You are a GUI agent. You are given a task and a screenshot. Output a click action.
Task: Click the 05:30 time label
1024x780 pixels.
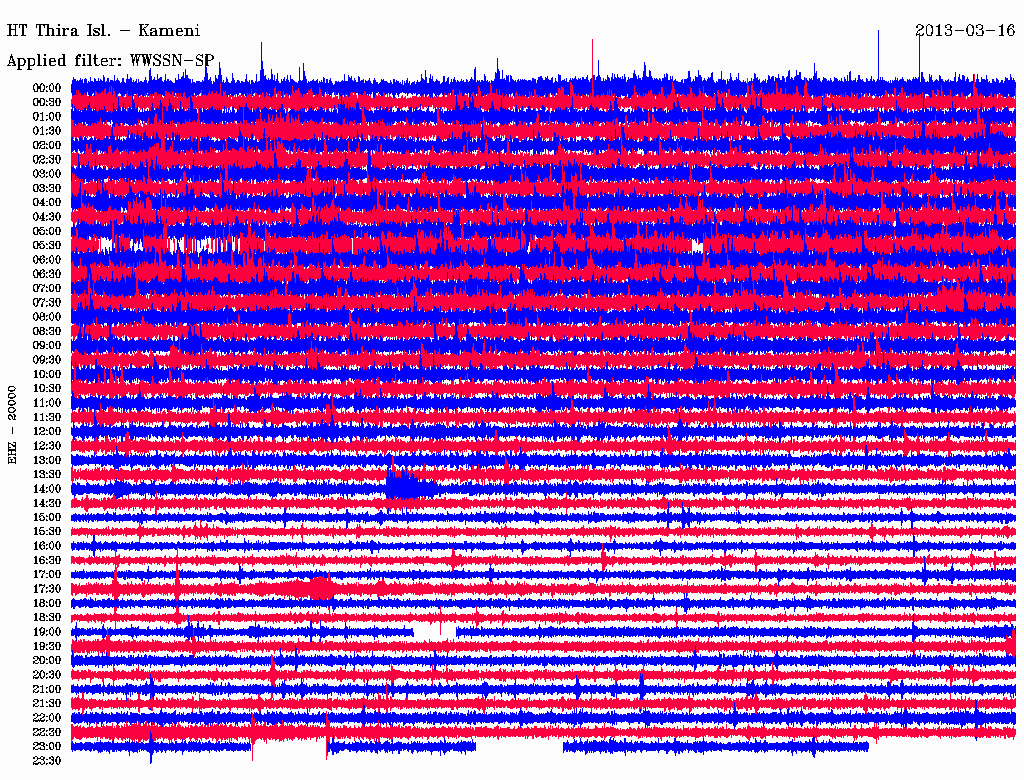pyautogui.click(x=47, y=245)
